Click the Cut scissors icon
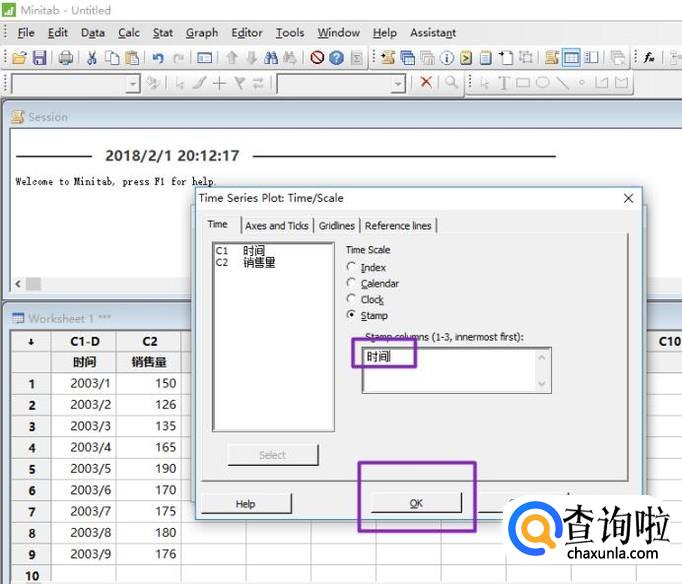 click(92, 58)
